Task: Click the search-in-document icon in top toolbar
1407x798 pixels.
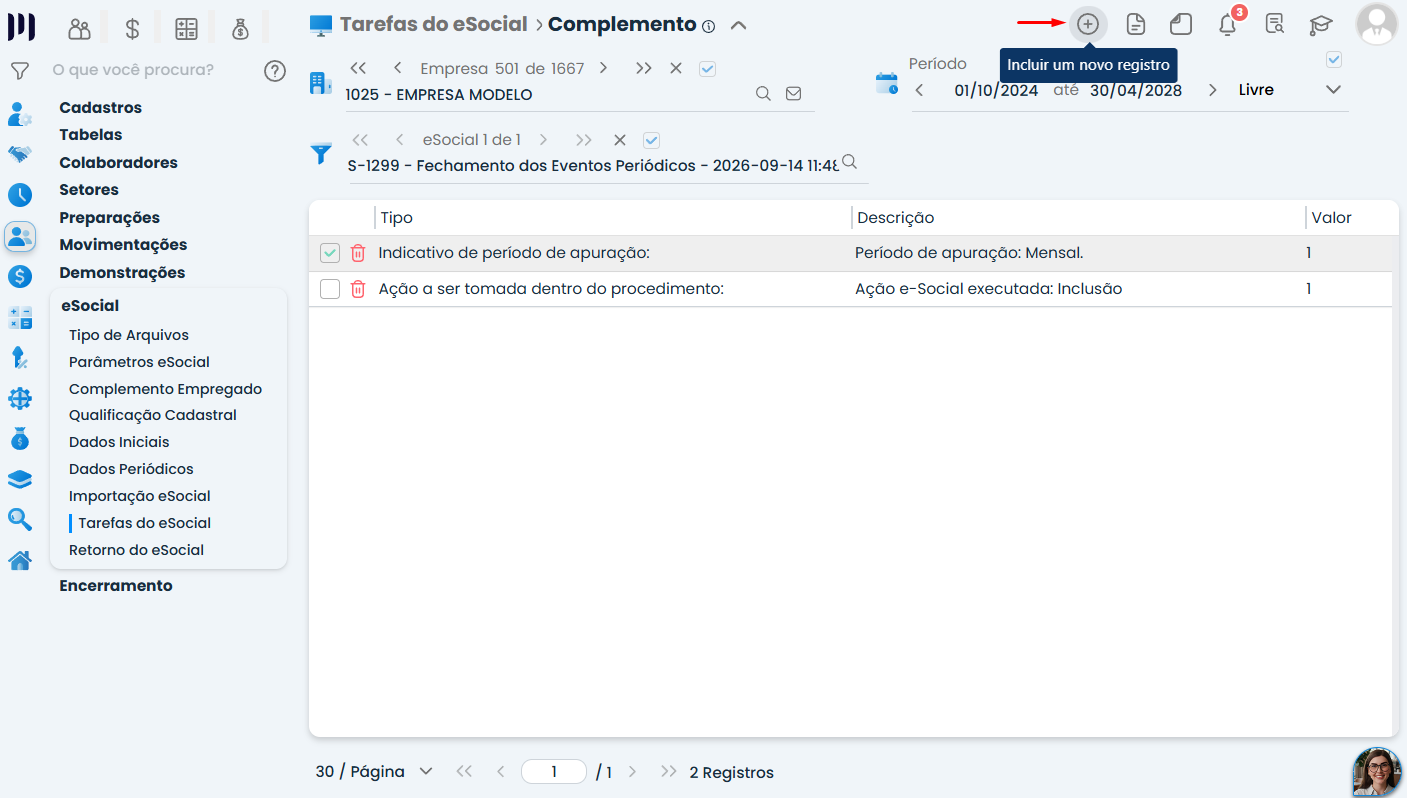Action: [1275, 24]
